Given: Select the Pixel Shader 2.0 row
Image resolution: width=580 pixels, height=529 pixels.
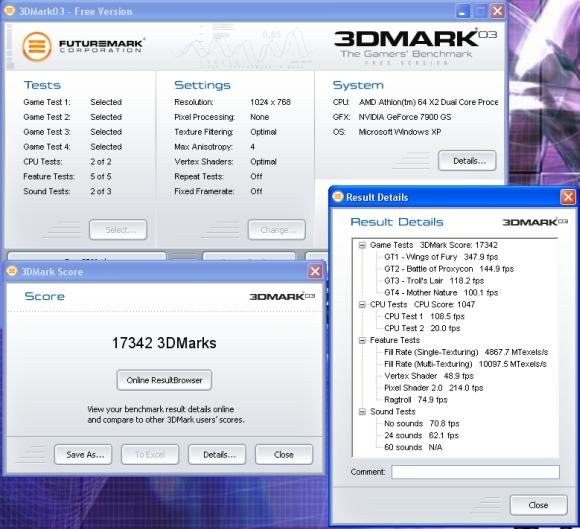Looking at the screenshot, I should coord(434,388).
